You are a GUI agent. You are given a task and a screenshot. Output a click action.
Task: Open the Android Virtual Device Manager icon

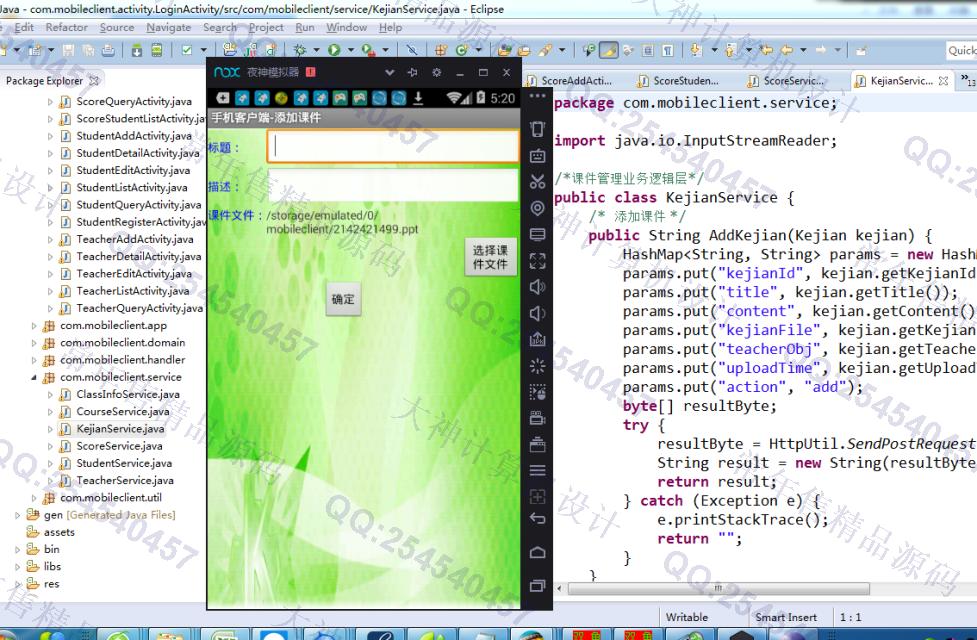[157, 50]
